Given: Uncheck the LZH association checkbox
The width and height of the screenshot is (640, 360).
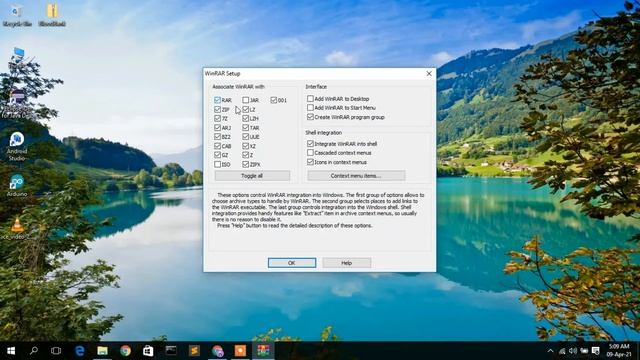Looking at the screenshot, I should coord(246,118).
